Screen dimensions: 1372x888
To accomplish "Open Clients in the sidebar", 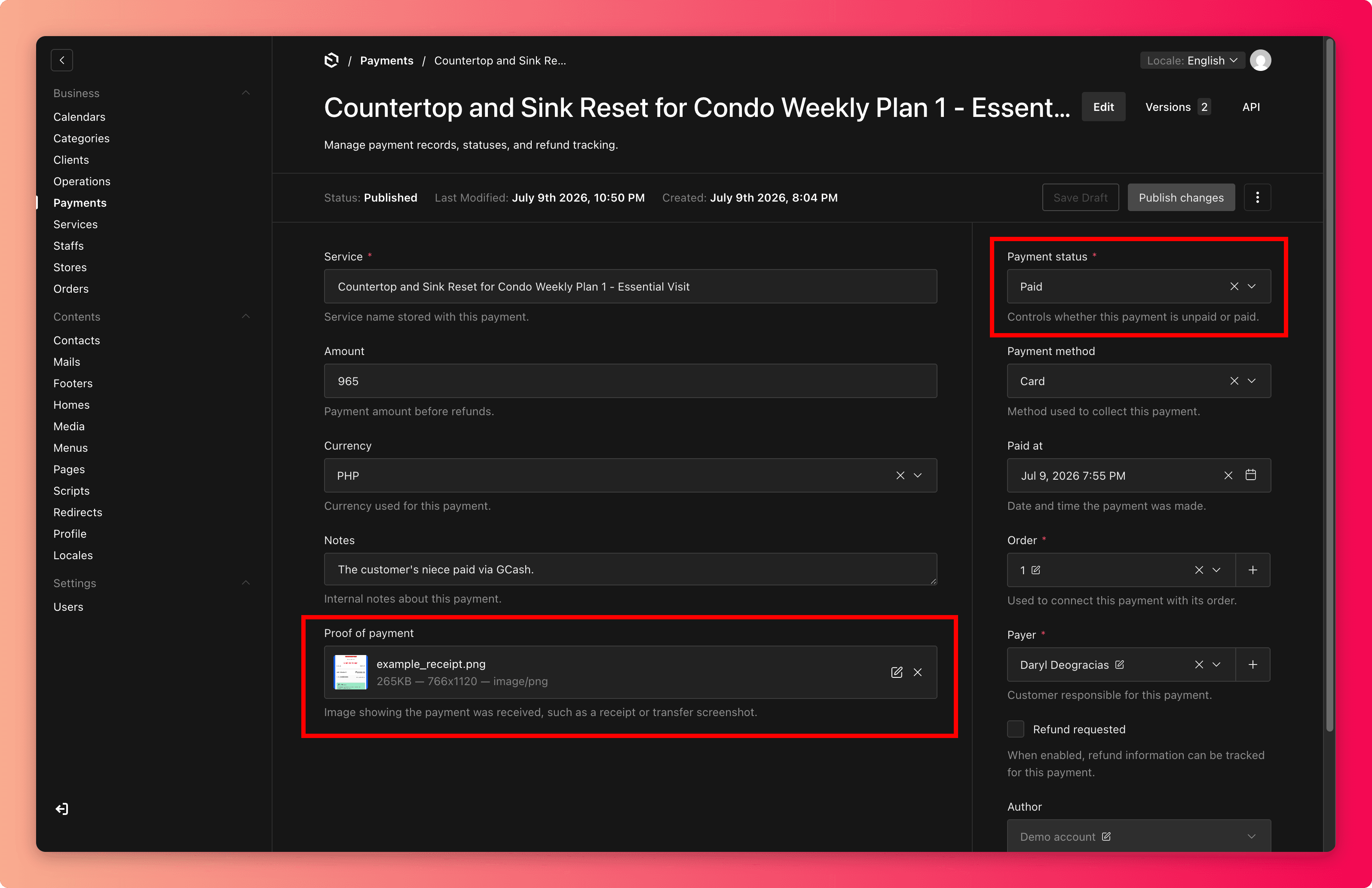I will (71, 160).
